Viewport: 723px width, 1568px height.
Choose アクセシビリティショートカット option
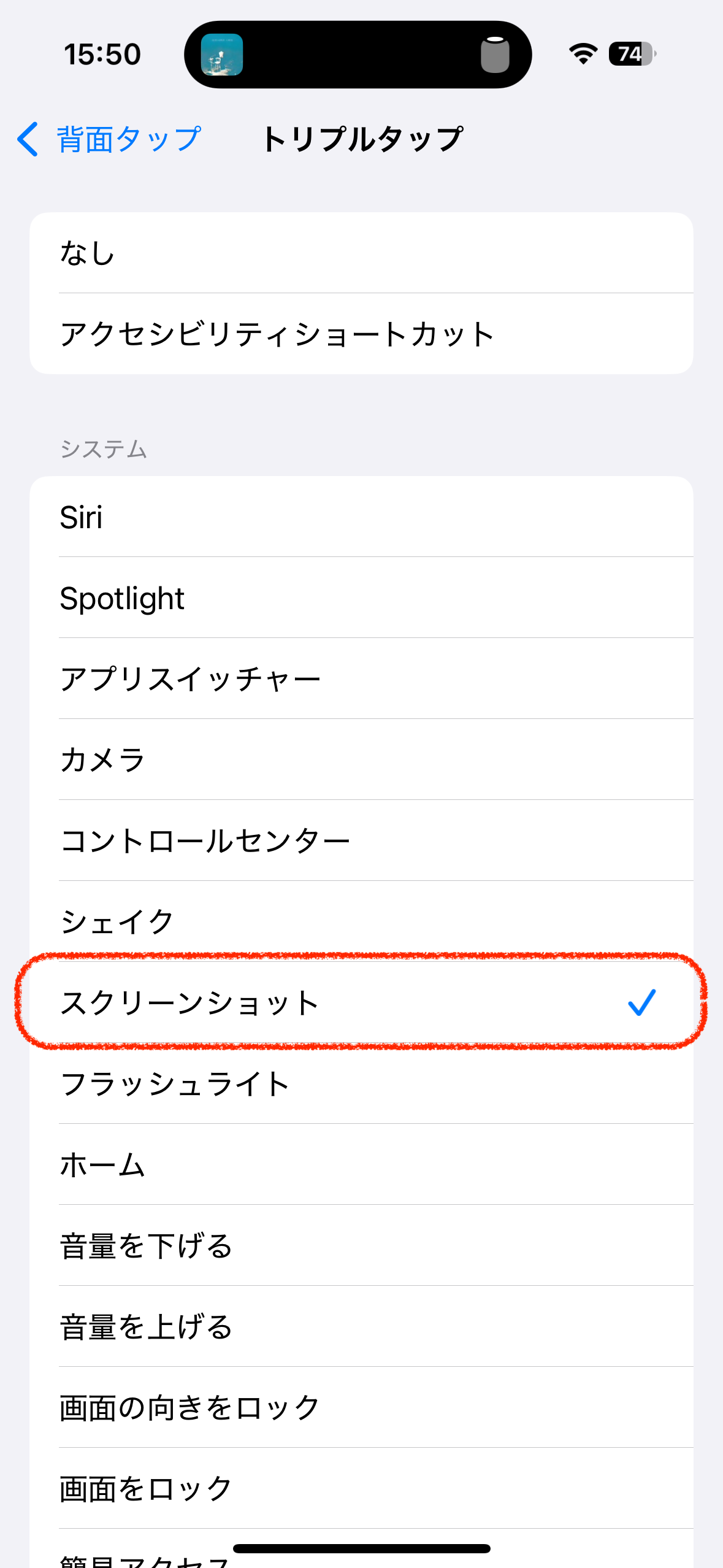(361, 334)
